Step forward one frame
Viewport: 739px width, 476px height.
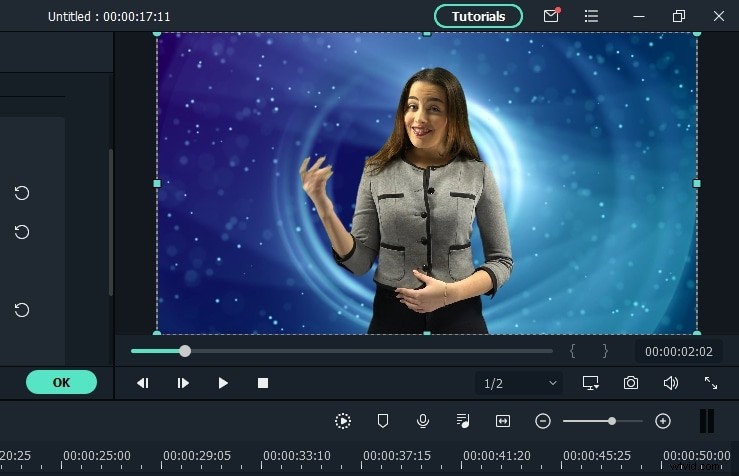183,383
